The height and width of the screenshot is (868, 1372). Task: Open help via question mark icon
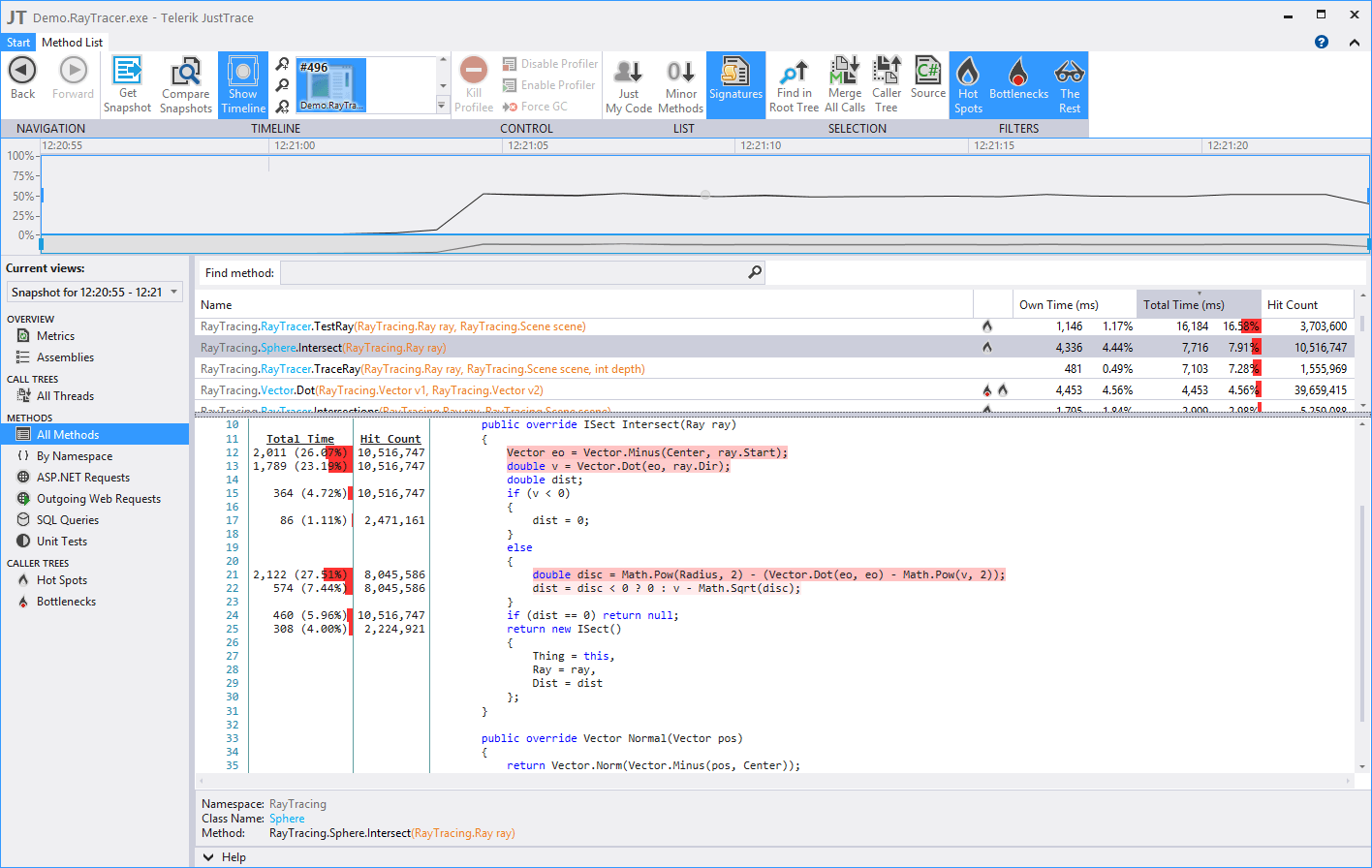coord(1322,42)
